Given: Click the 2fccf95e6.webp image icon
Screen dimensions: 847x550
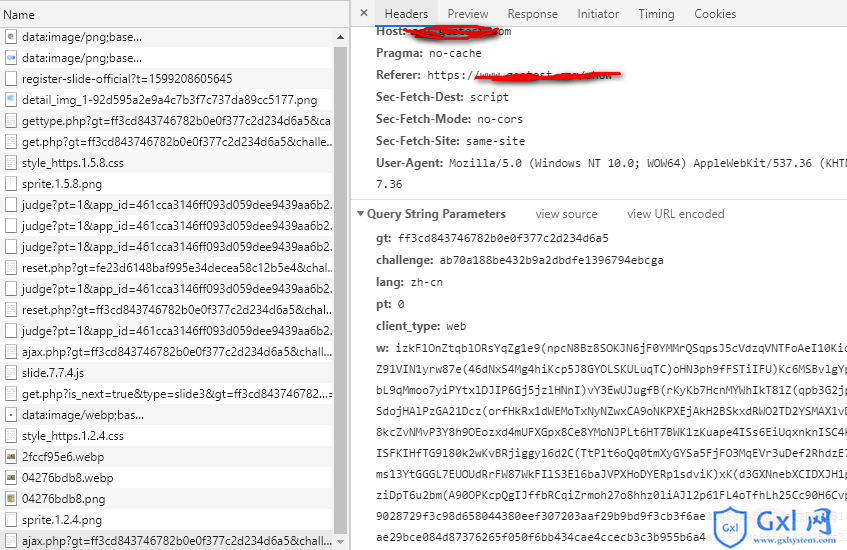Looking at the screenshot, I should pos(10,457).
